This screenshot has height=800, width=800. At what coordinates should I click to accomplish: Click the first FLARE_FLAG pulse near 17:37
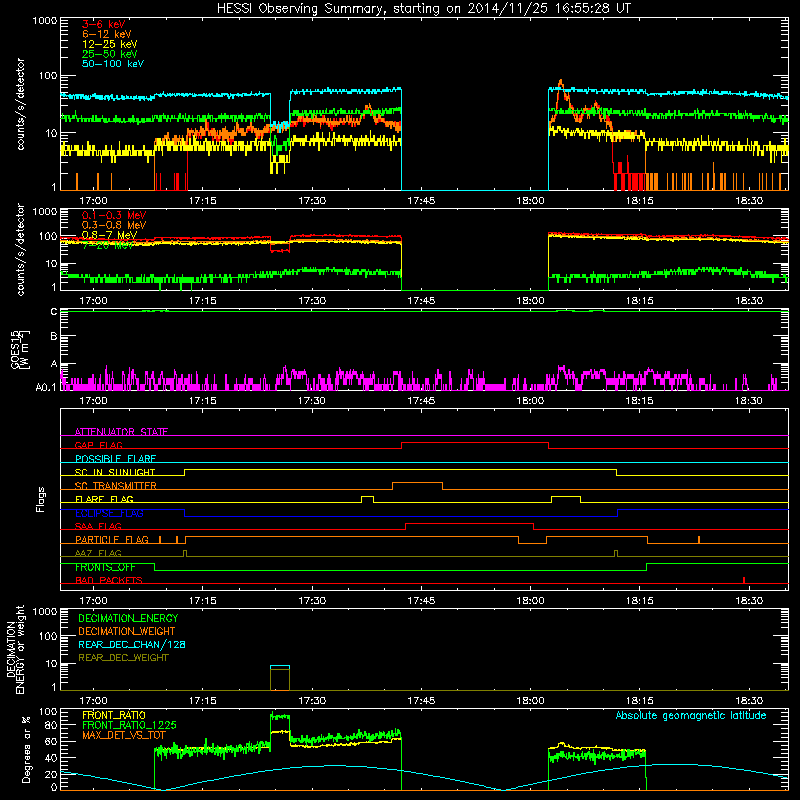[x=367, y=496]
